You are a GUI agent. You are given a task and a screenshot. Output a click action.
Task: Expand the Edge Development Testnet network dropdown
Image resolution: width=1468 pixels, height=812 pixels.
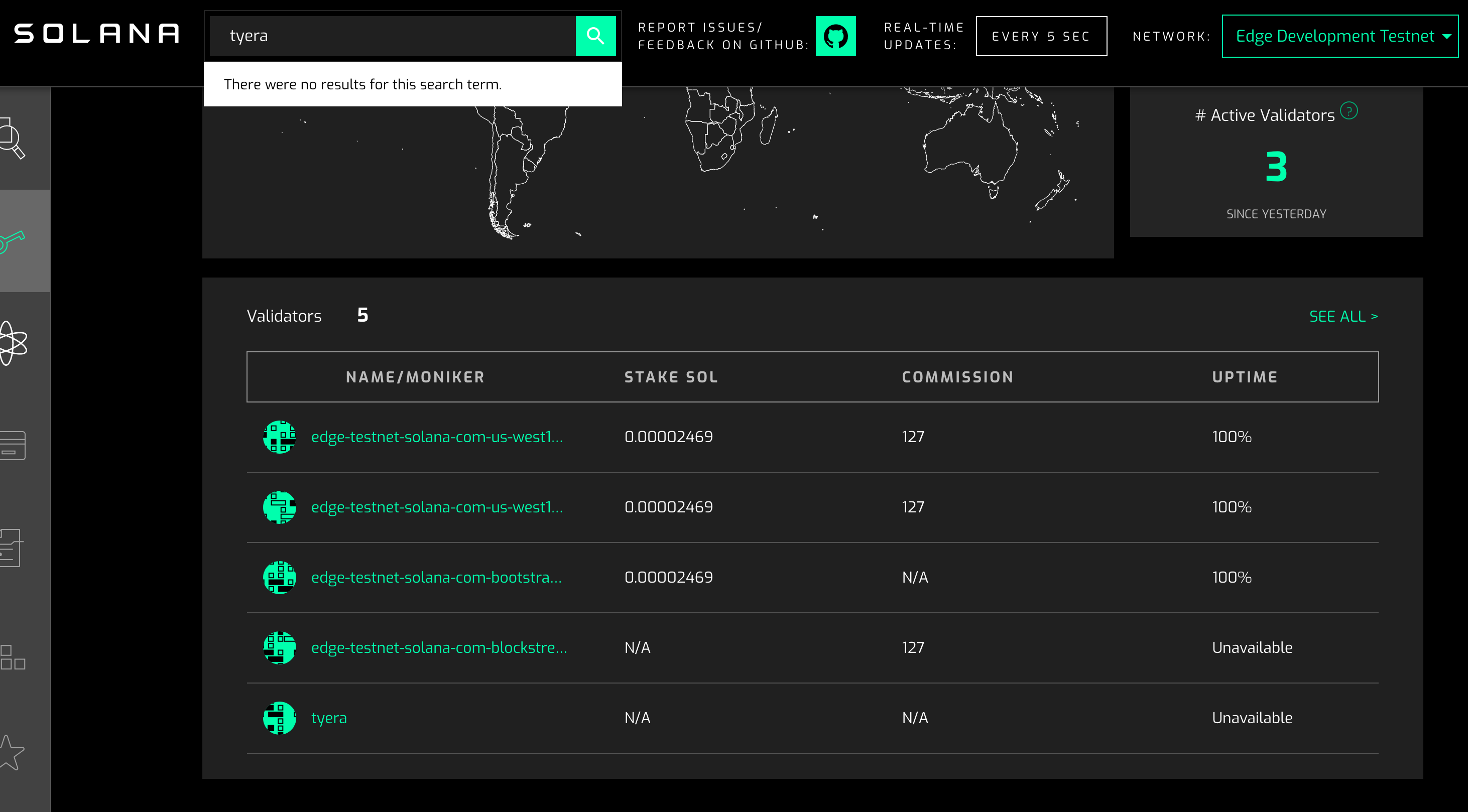1334,36
